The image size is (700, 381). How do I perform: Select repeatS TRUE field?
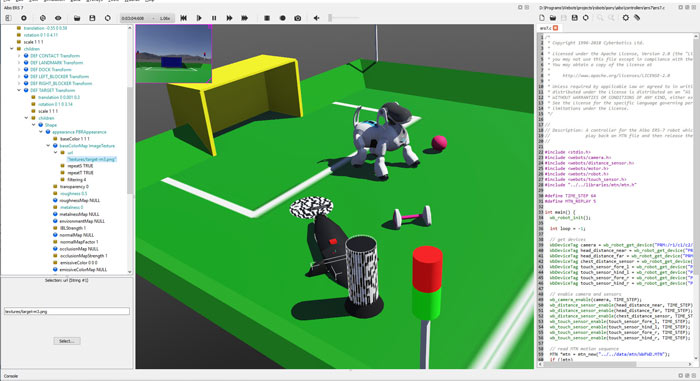80,166
